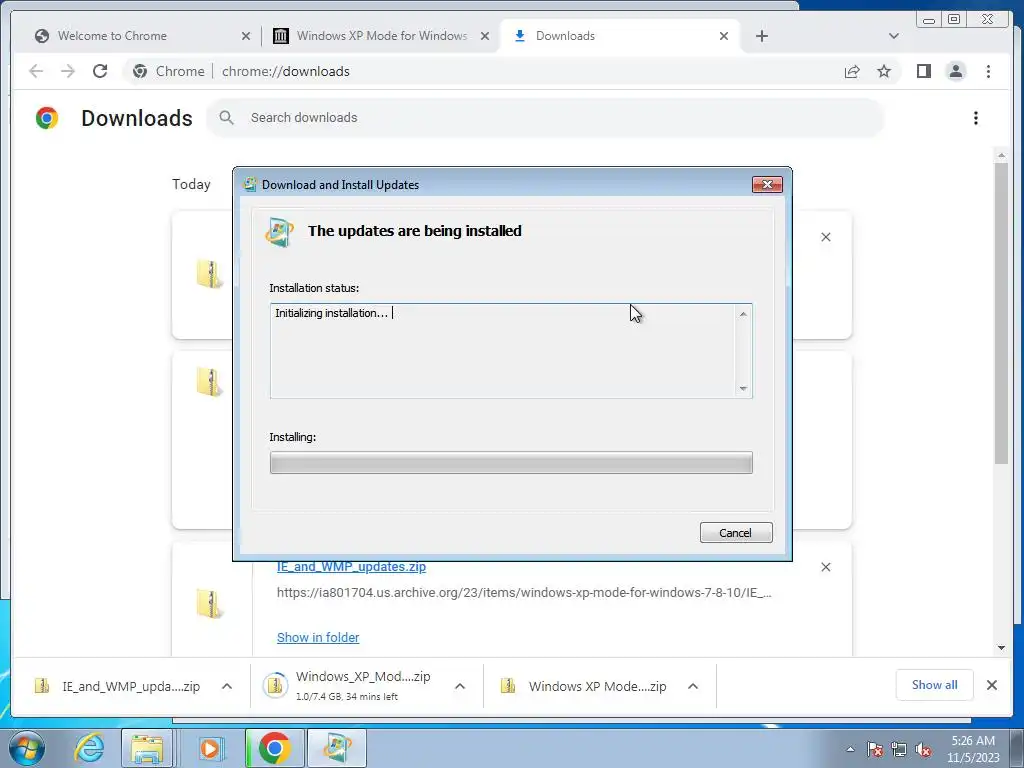Close the download shelf bar
Screen dimensions: 1024x768
coord(991,685)
